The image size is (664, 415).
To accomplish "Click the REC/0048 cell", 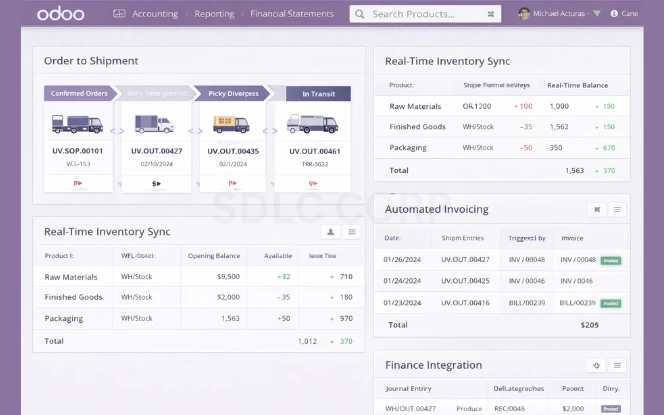I will (x=509, y=409).
